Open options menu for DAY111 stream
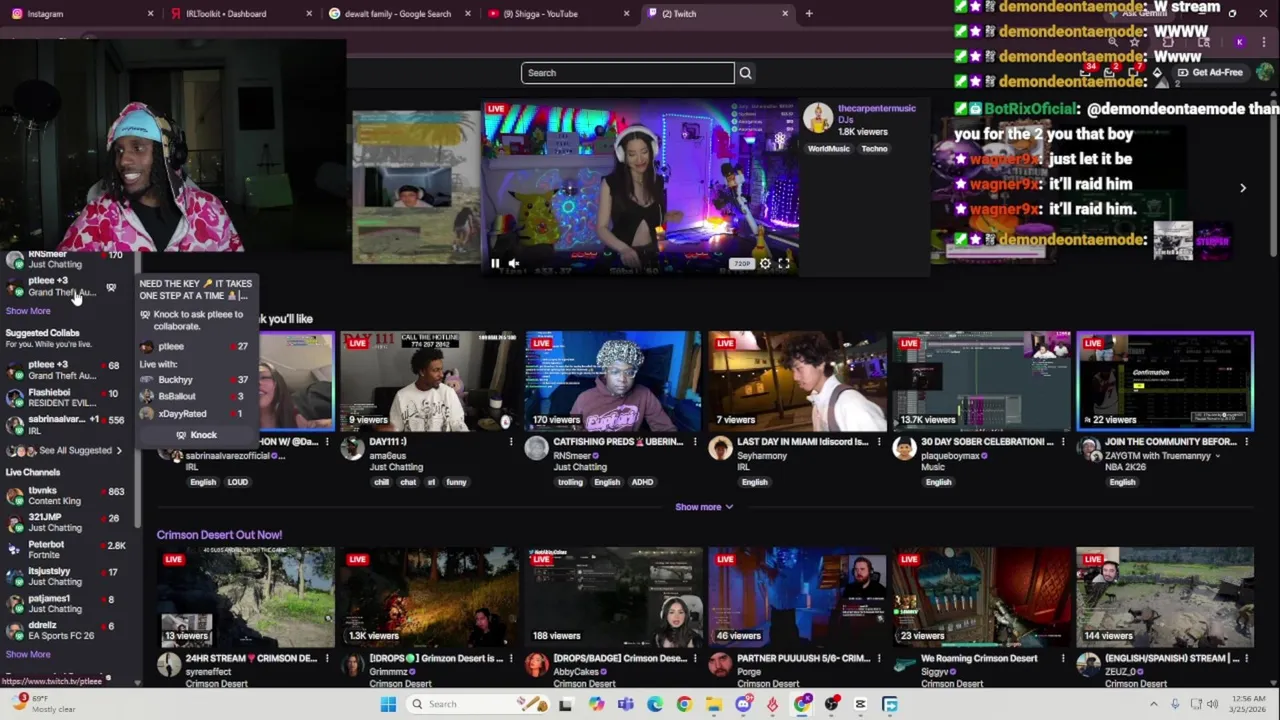The image size is (1280, 720). [x=511, y=442]
